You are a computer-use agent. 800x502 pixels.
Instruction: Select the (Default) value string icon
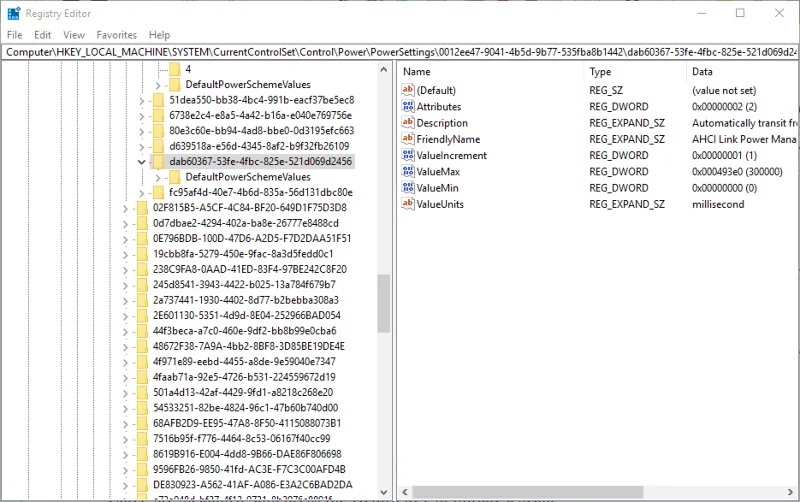(408, 90)
